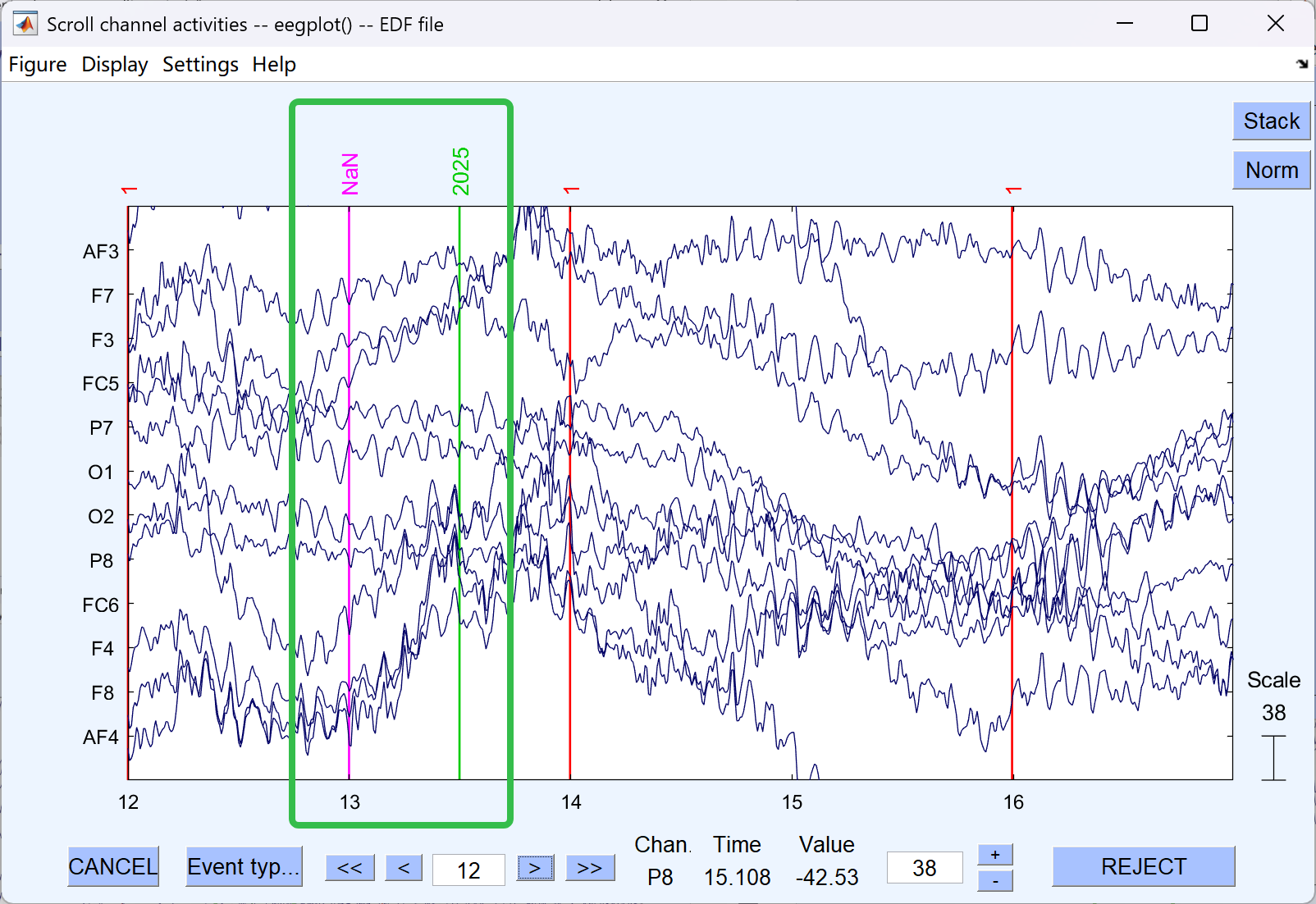Click the red event line at 16 seconds
This screenshot has width=1316, height=904.
(x=1012, y=492)
